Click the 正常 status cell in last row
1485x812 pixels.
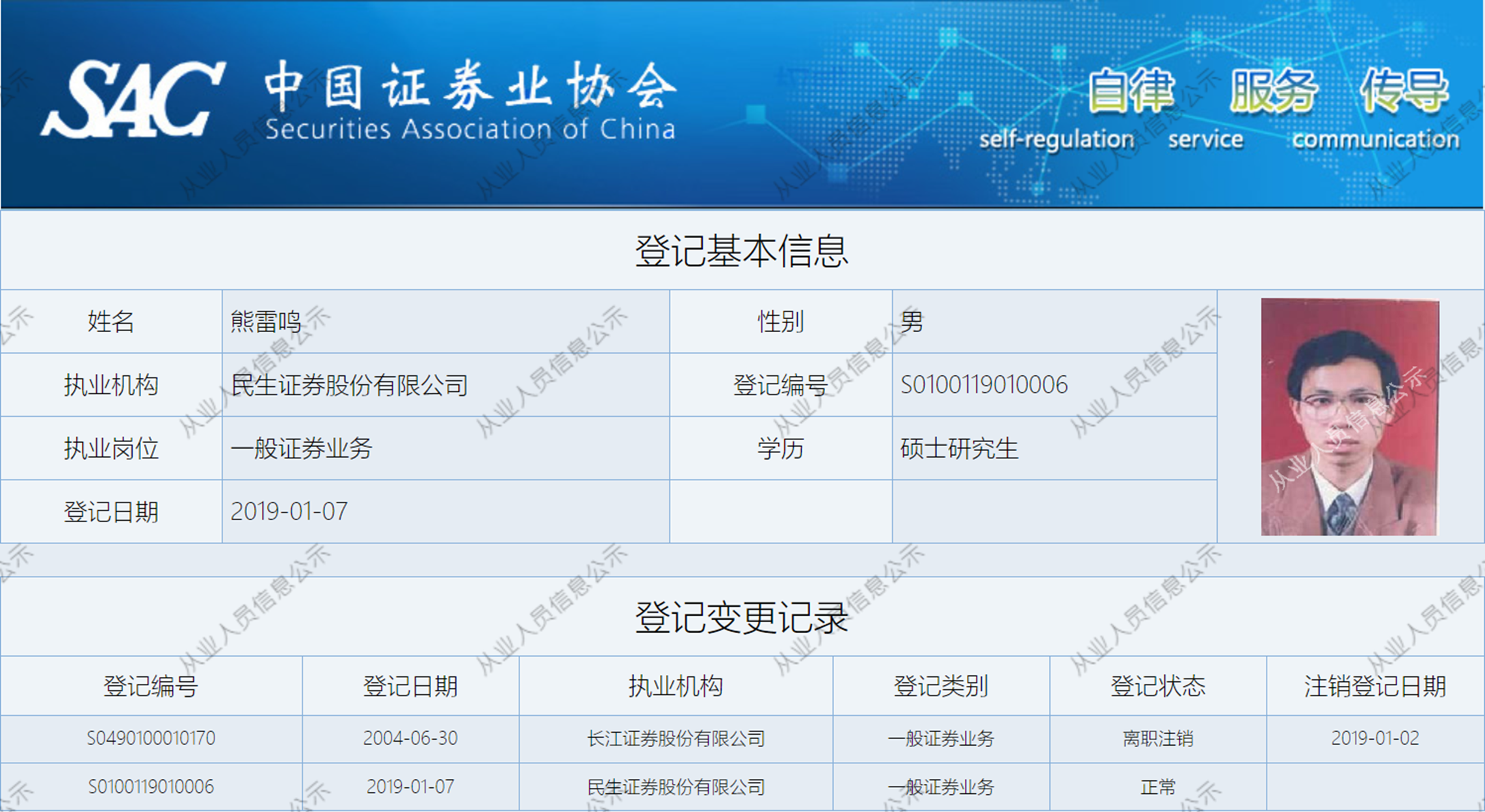click(x=1157, y=787)
